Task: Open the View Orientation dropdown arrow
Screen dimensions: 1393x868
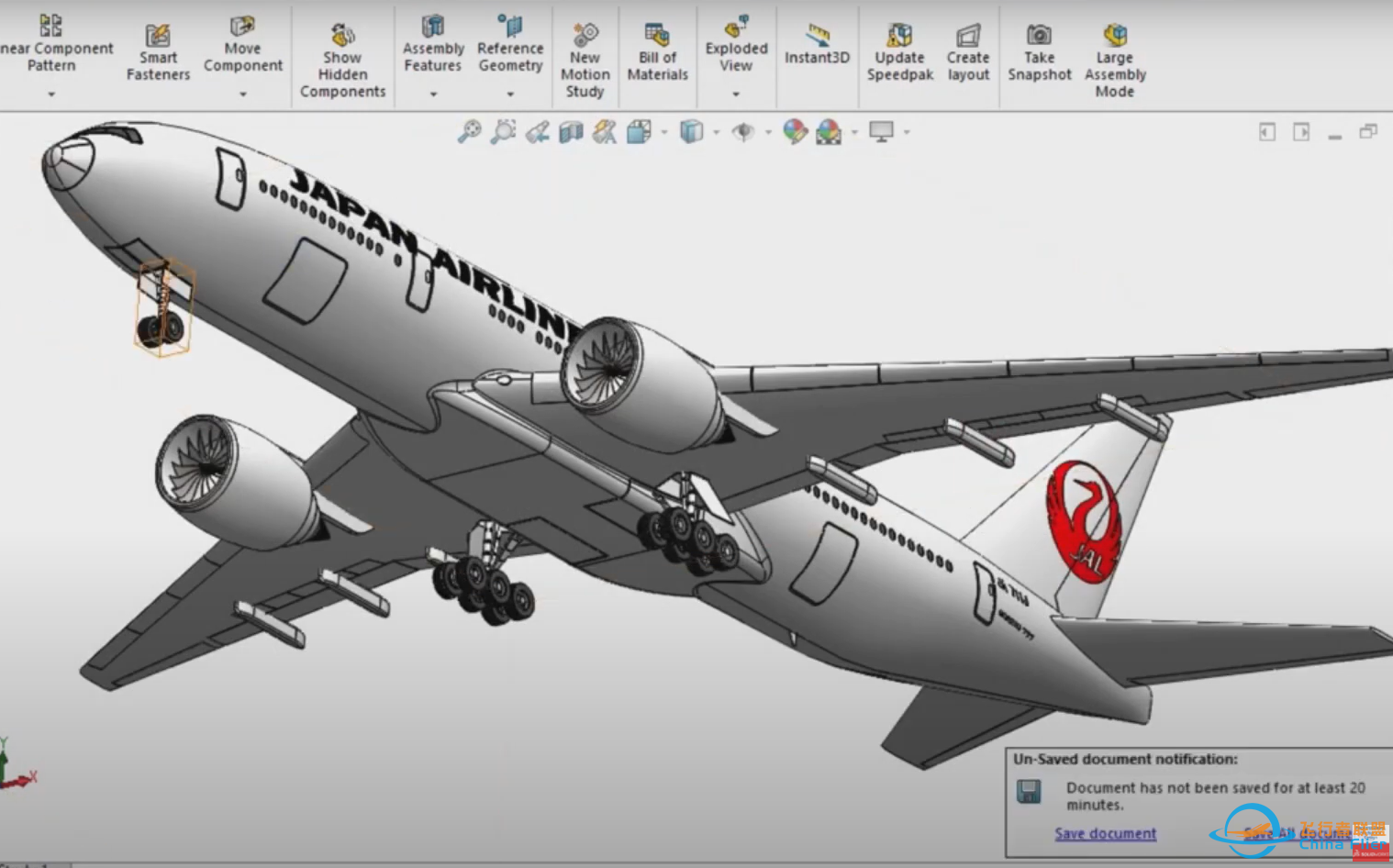Action: pyautogui.click(x=663, y=132)
